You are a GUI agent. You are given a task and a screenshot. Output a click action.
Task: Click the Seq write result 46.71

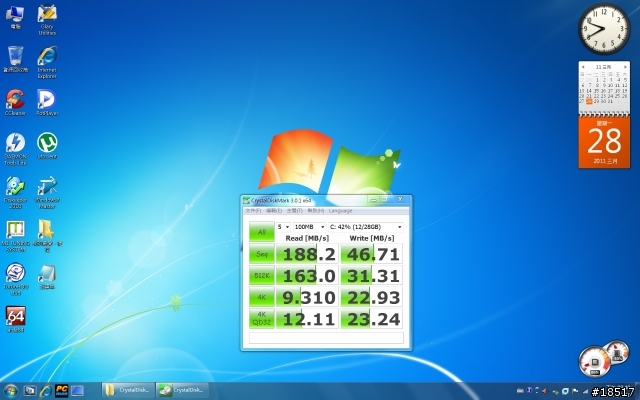tap(371, 254)
